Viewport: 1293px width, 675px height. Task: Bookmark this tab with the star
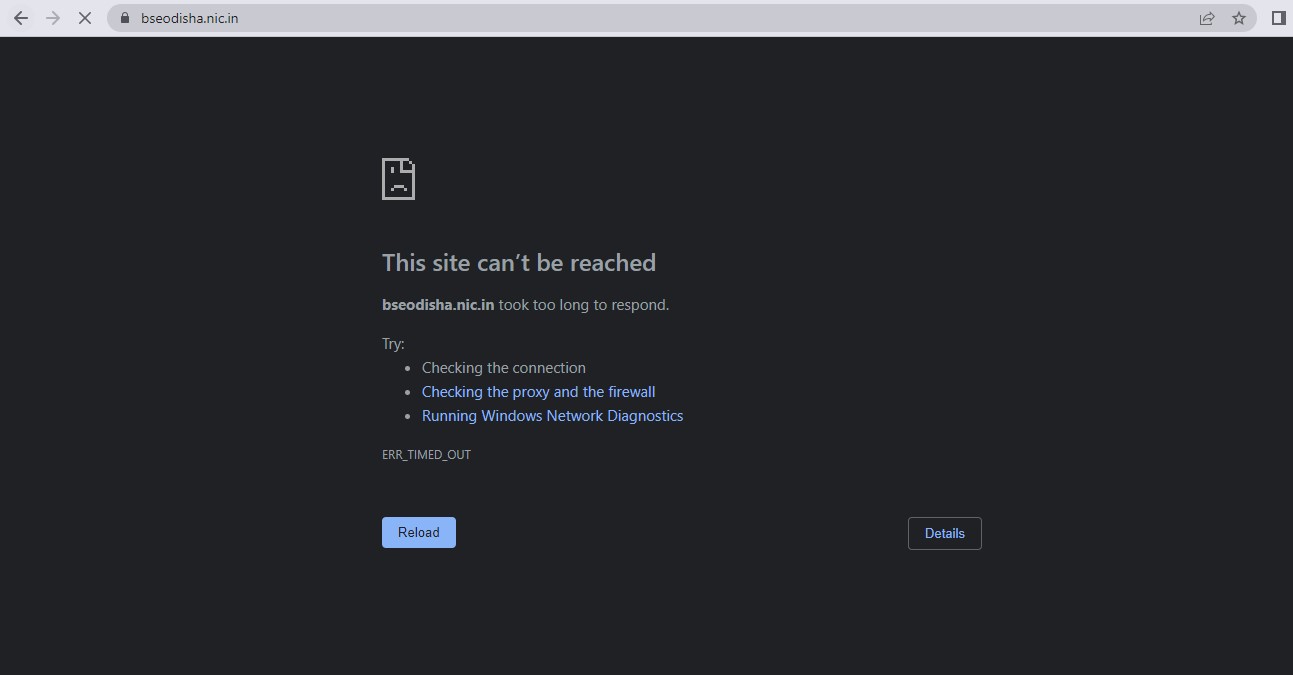tap(1239, 18)
